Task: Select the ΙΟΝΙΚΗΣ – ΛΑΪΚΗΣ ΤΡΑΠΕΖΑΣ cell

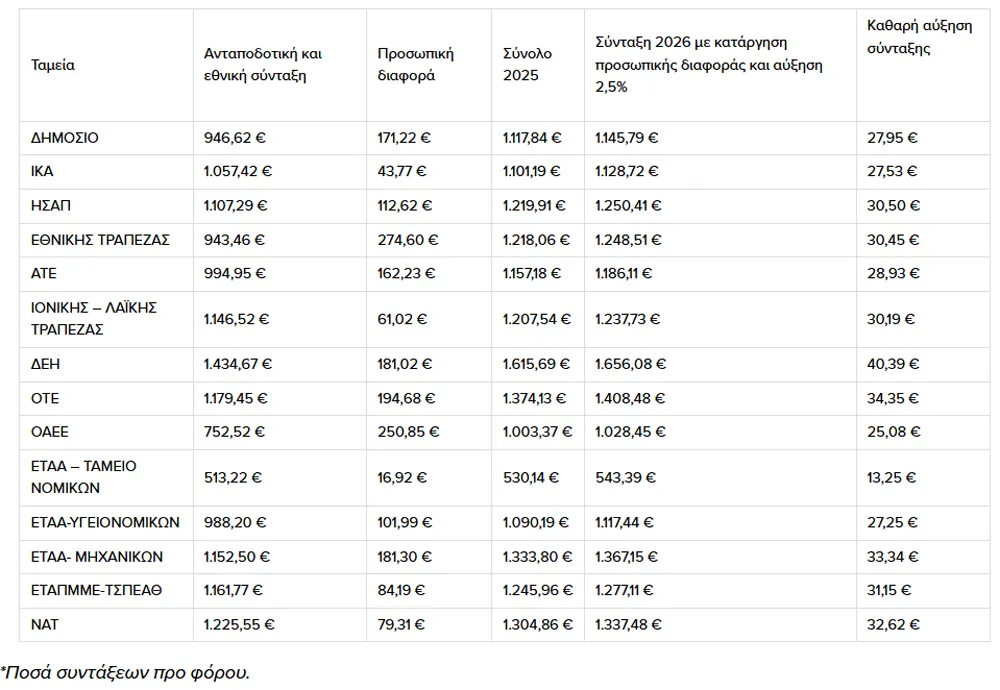Action: pos(94,318)
